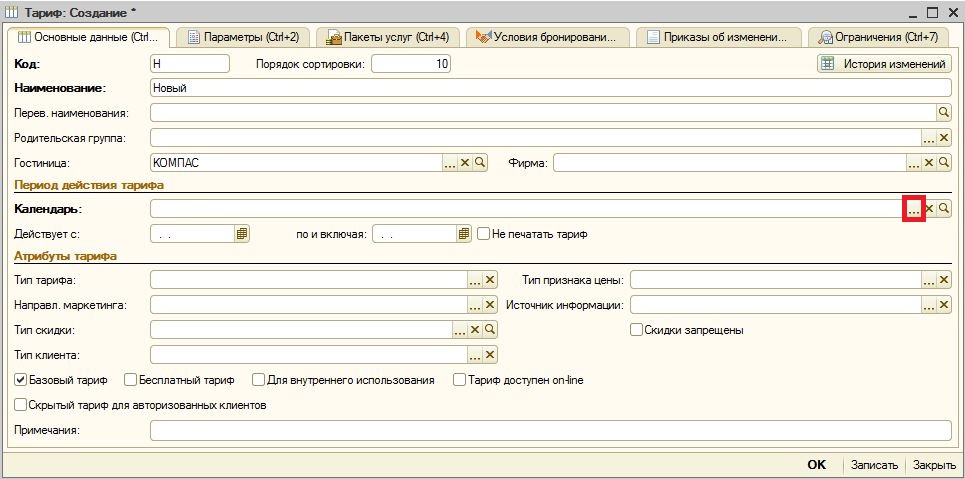Open selection for Источник информации field
The height and width of the screenshot is (479, 965).
pyautogui.click(x=929, y=305)
